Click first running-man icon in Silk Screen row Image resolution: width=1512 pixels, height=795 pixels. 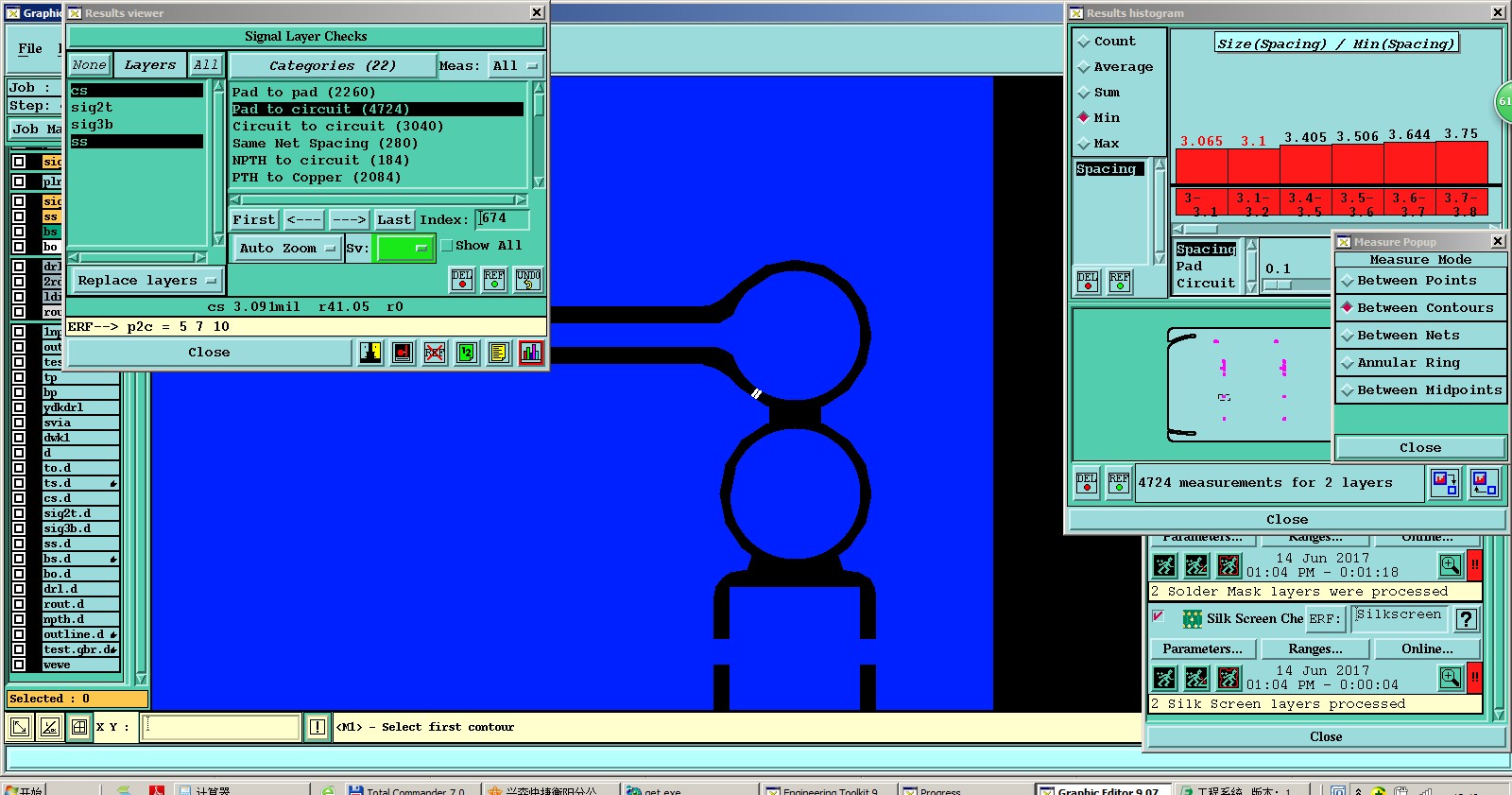click(x=1165, y=678)
